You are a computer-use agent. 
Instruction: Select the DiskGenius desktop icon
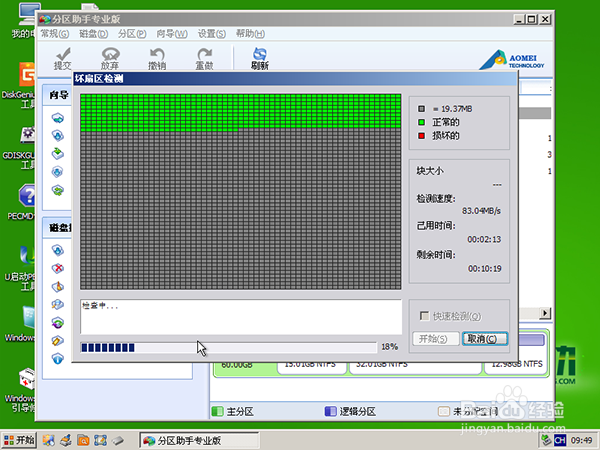pyautogui.click(x=18, y=85)
